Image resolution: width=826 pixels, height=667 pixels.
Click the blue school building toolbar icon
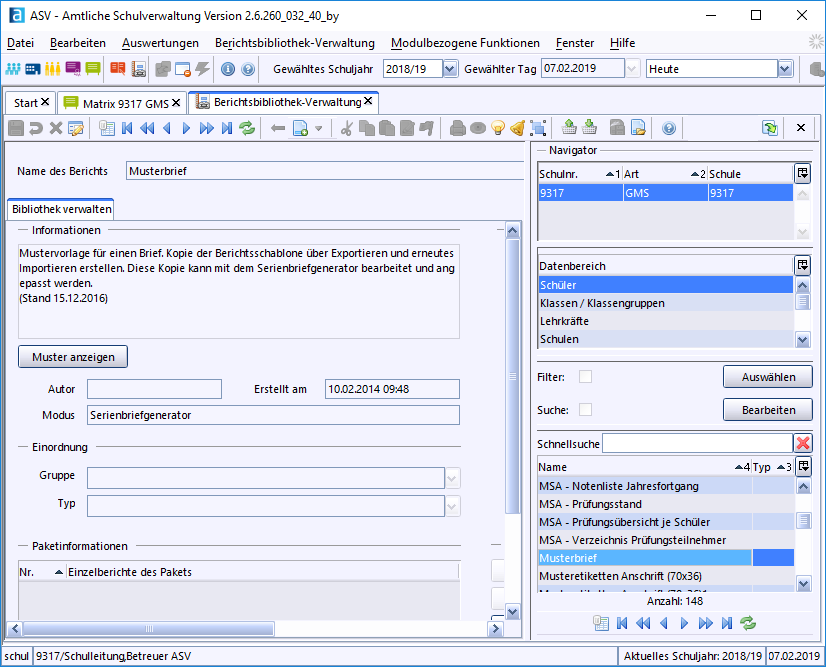pos(33,69)
